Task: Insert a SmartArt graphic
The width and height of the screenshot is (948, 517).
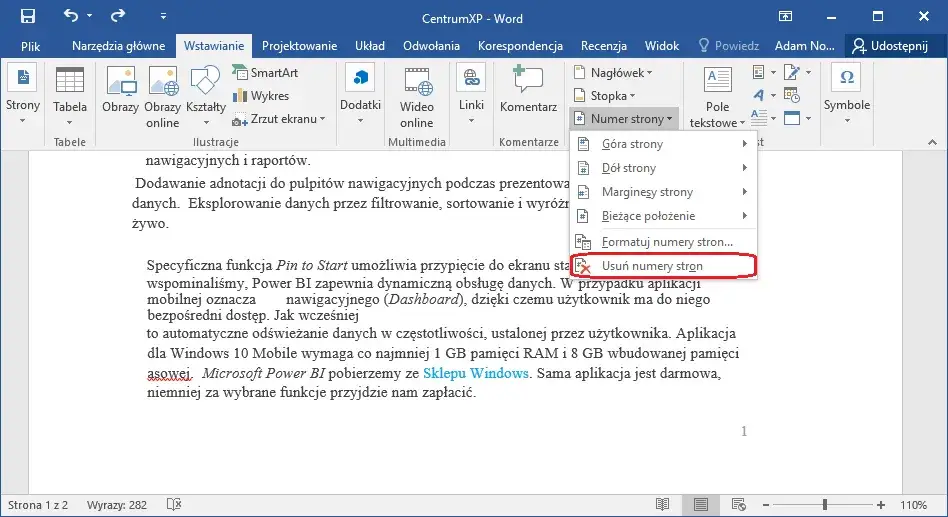Action: pos(265,73)
